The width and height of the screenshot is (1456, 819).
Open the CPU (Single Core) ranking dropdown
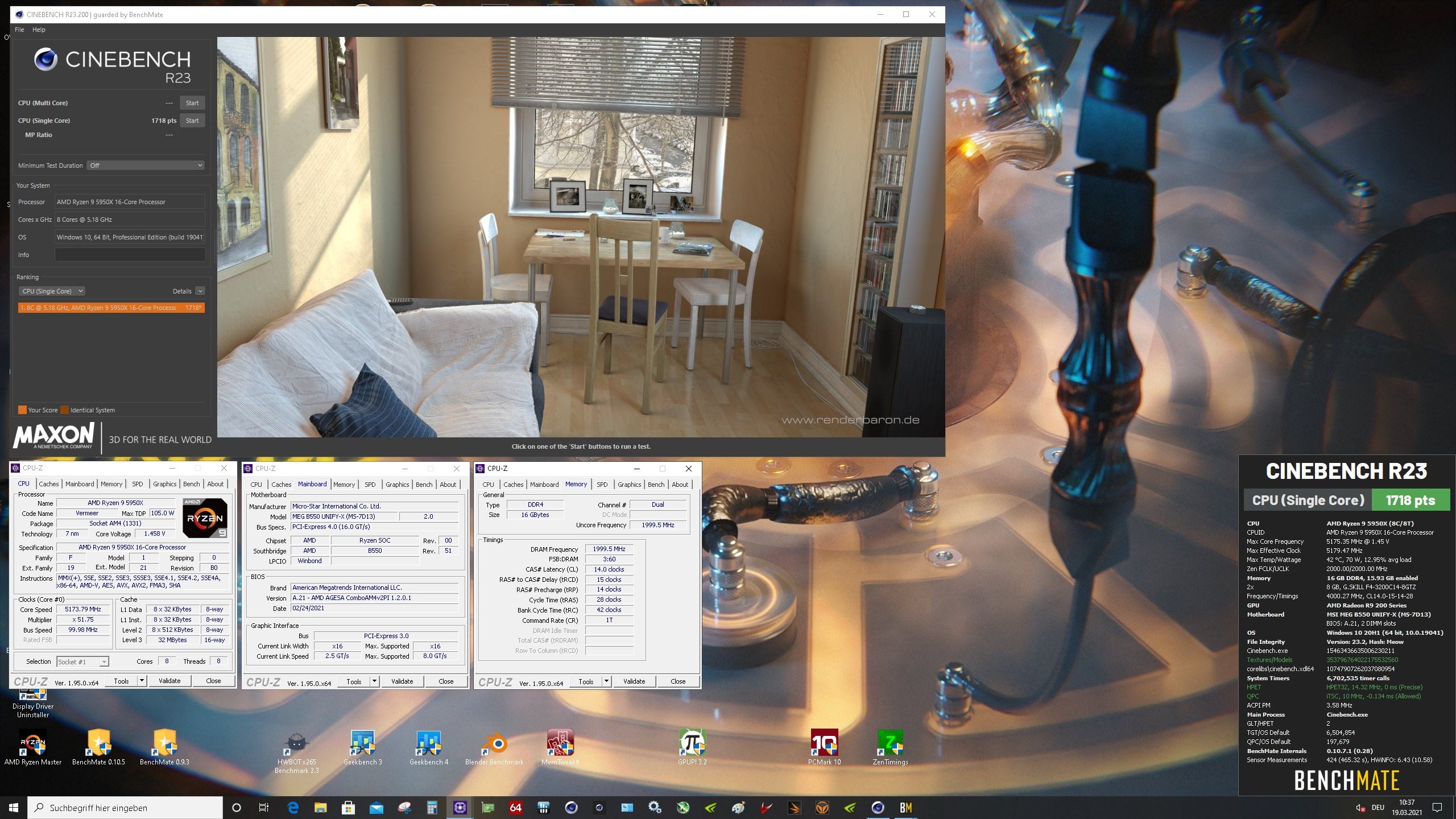(x=52, y=291)
